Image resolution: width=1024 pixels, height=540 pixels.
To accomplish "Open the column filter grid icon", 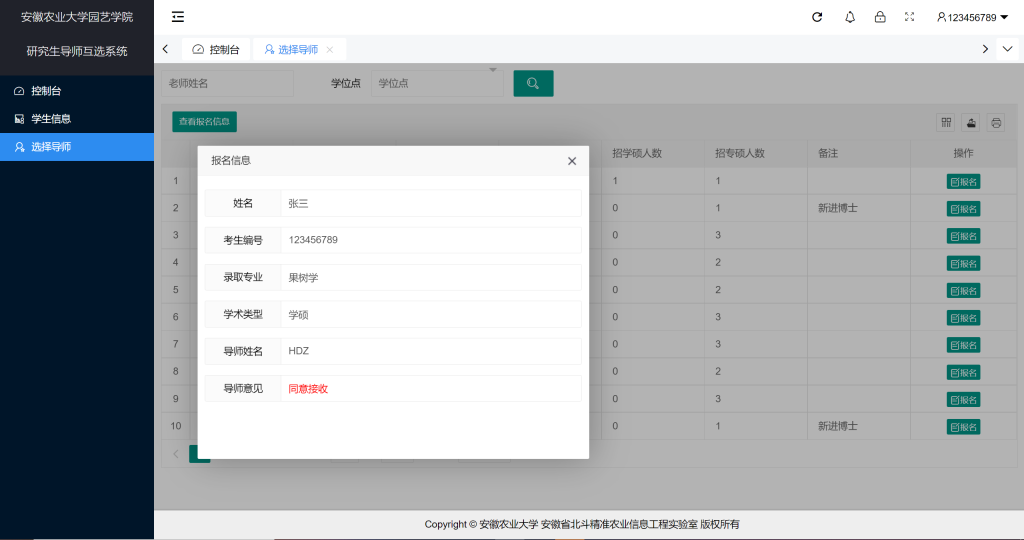I will pos(945,122).
